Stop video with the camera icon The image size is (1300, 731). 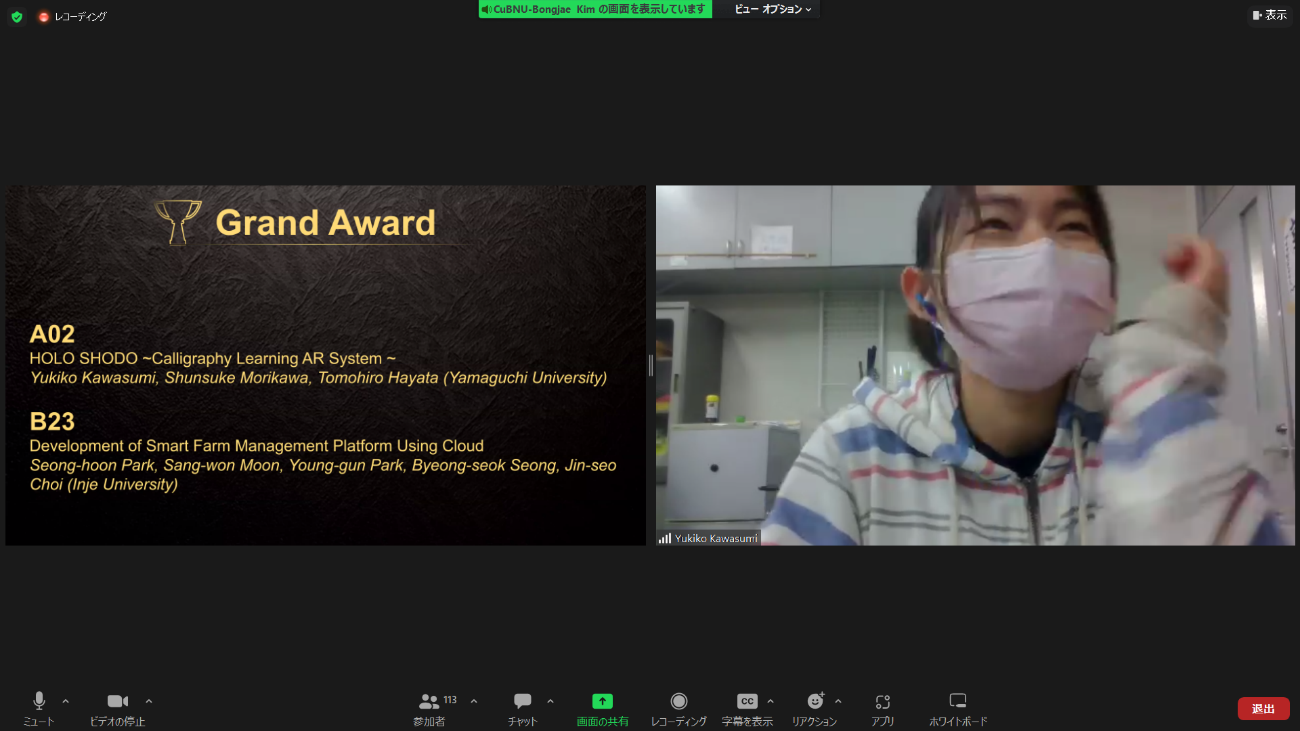117,702
